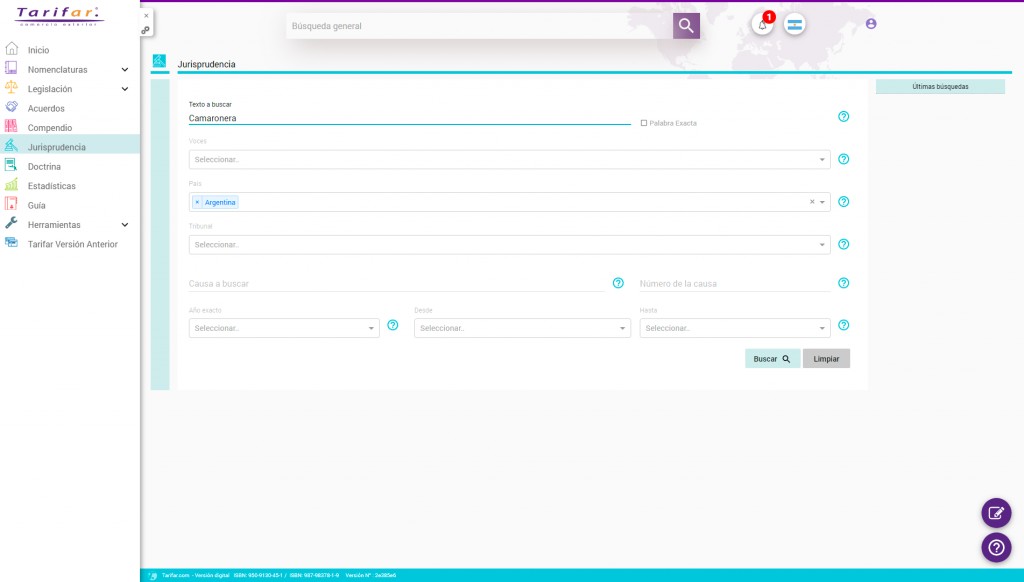Click the Inicio home icon
The image size is (1024, 582).
[x=11, y=49]
